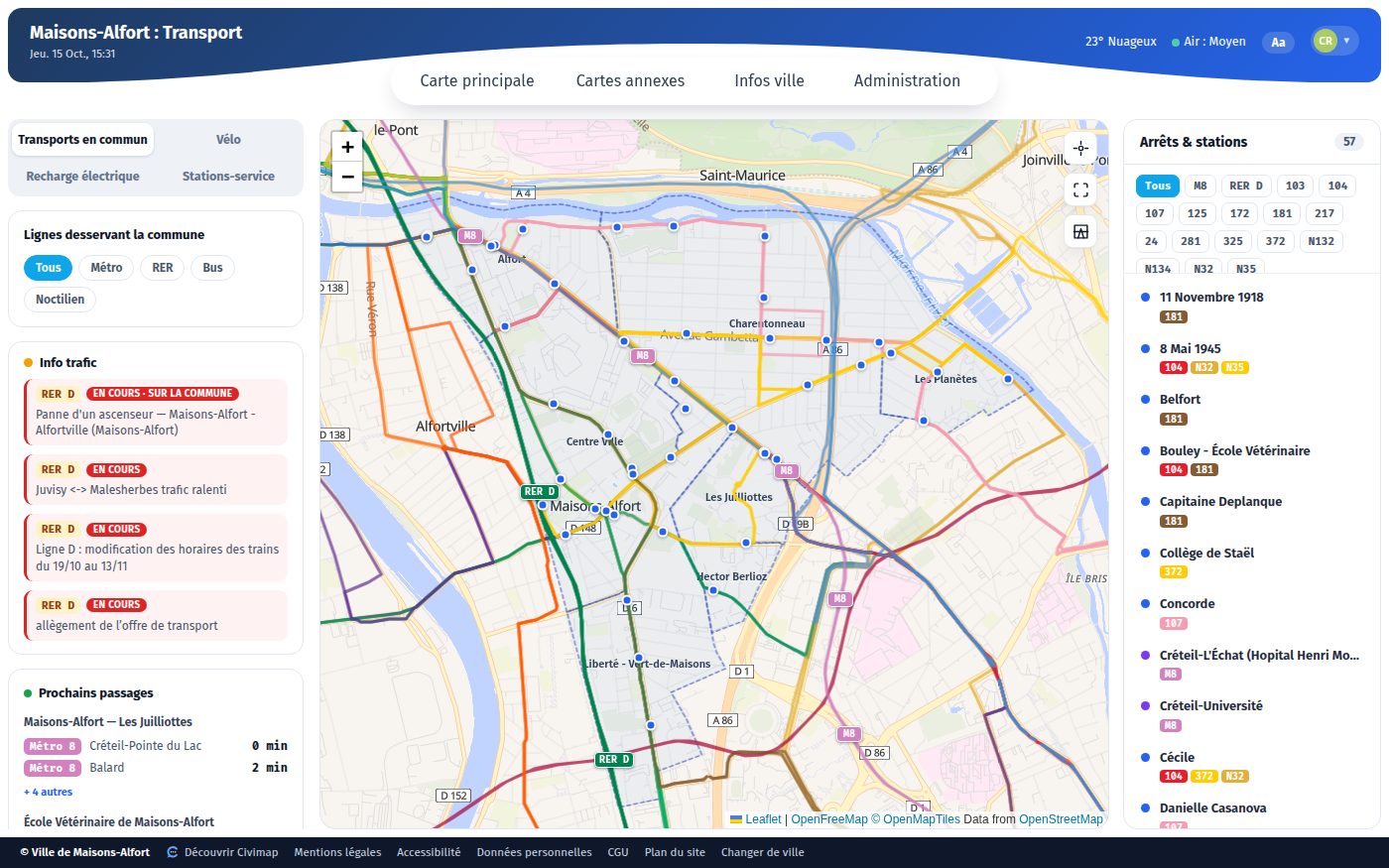Open the Carte principale tab
This screenshot has width=1389, height=868.
(477, 81)
